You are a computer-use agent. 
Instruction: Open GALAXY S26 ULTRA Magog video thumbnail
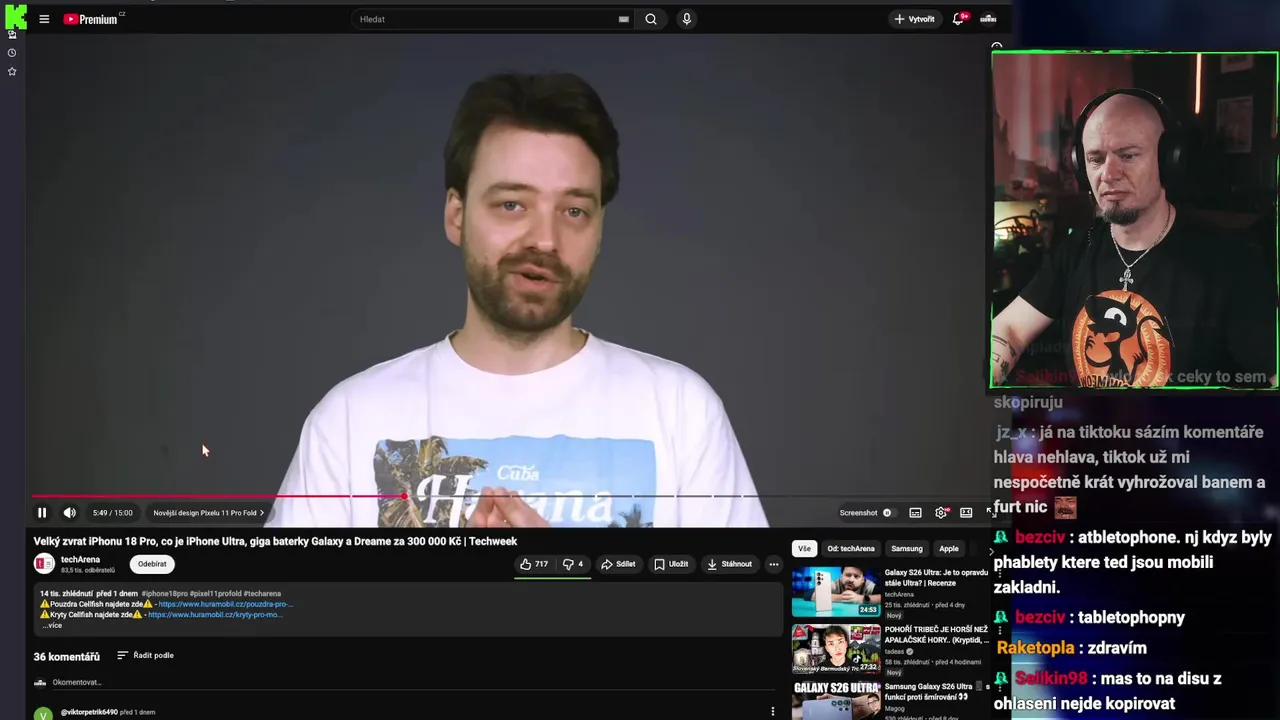[836, 700]
